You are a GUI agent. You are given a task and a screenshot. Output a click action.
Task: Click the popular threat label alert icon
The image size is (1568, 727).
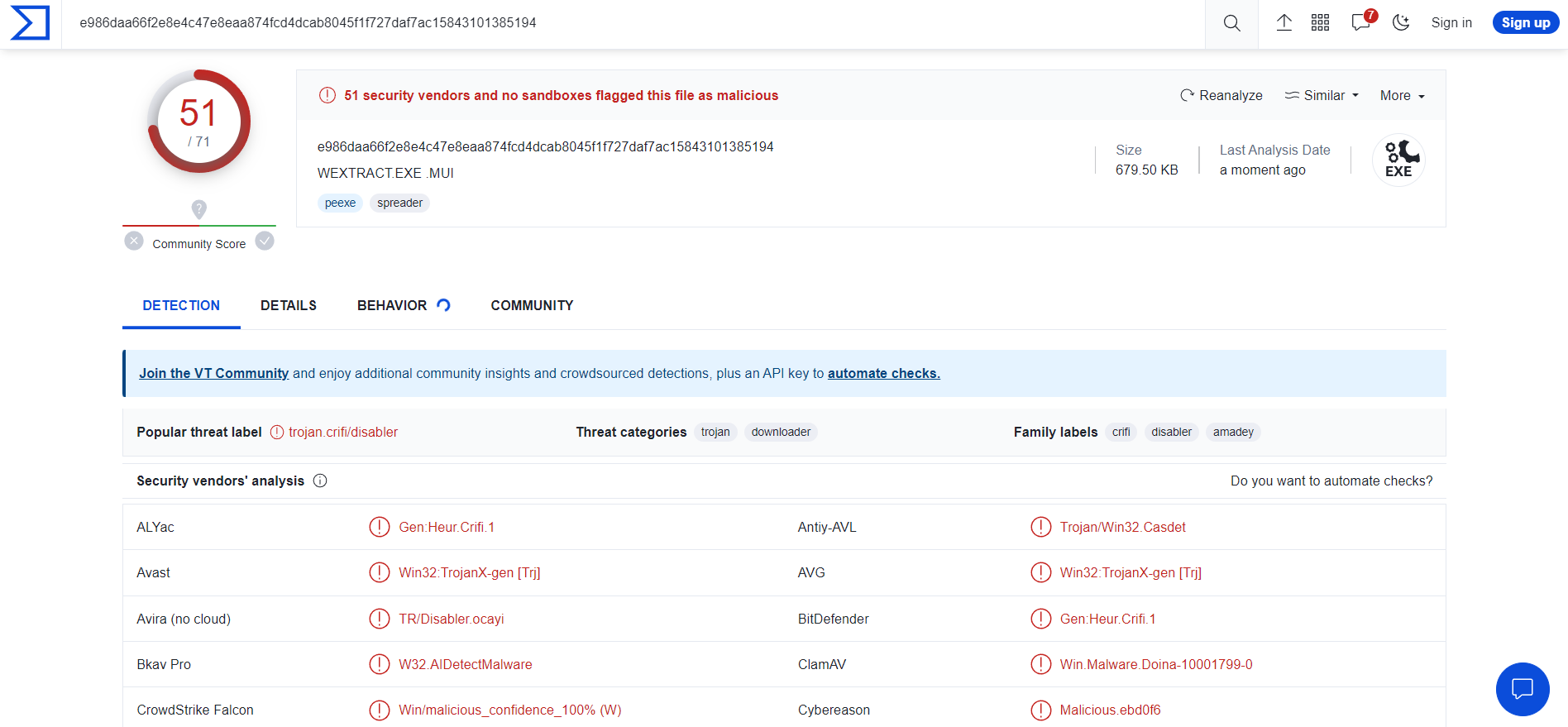277,432
